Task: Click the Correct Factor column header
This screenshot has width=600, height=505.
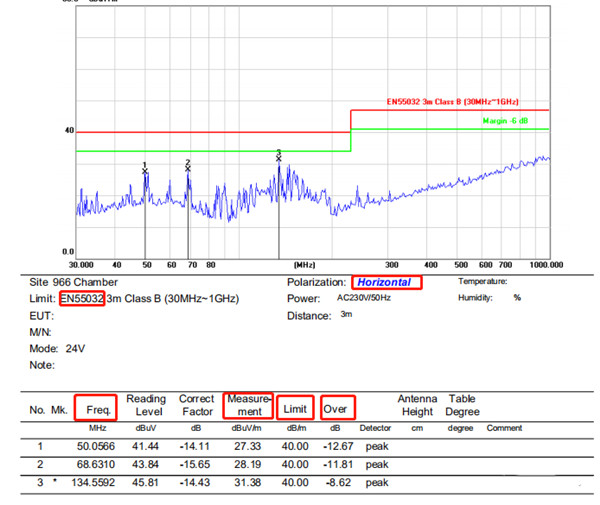Action: (198, 405)
